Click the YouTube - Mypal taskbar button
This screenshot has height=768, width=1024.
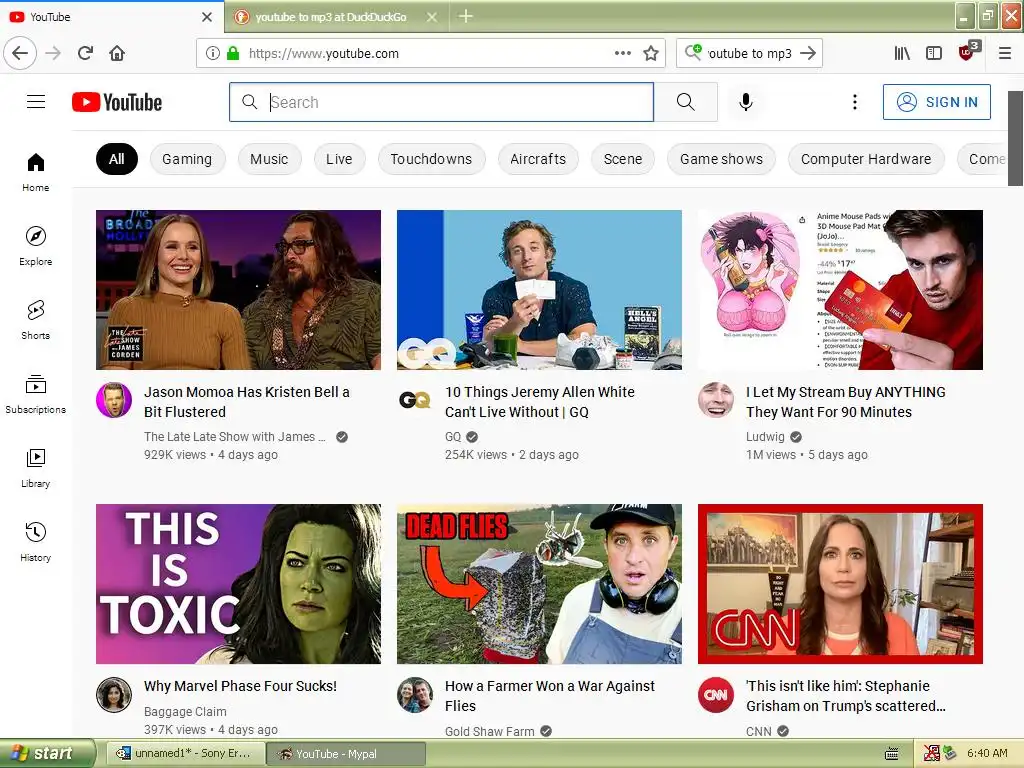click(346, 754)
